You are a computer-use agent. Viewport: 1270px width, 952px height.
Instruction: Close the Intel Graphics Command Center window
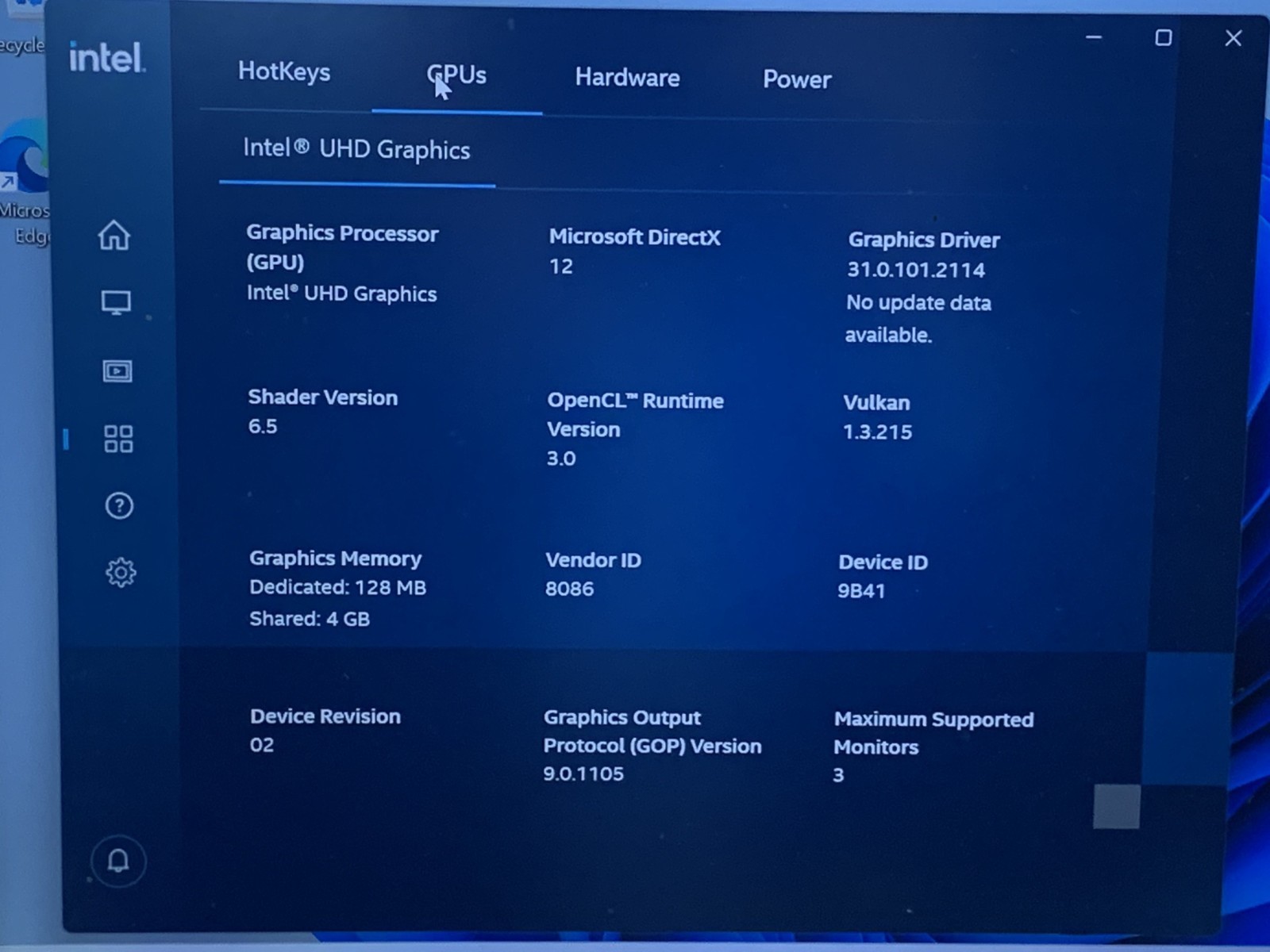coord(1233,38)
